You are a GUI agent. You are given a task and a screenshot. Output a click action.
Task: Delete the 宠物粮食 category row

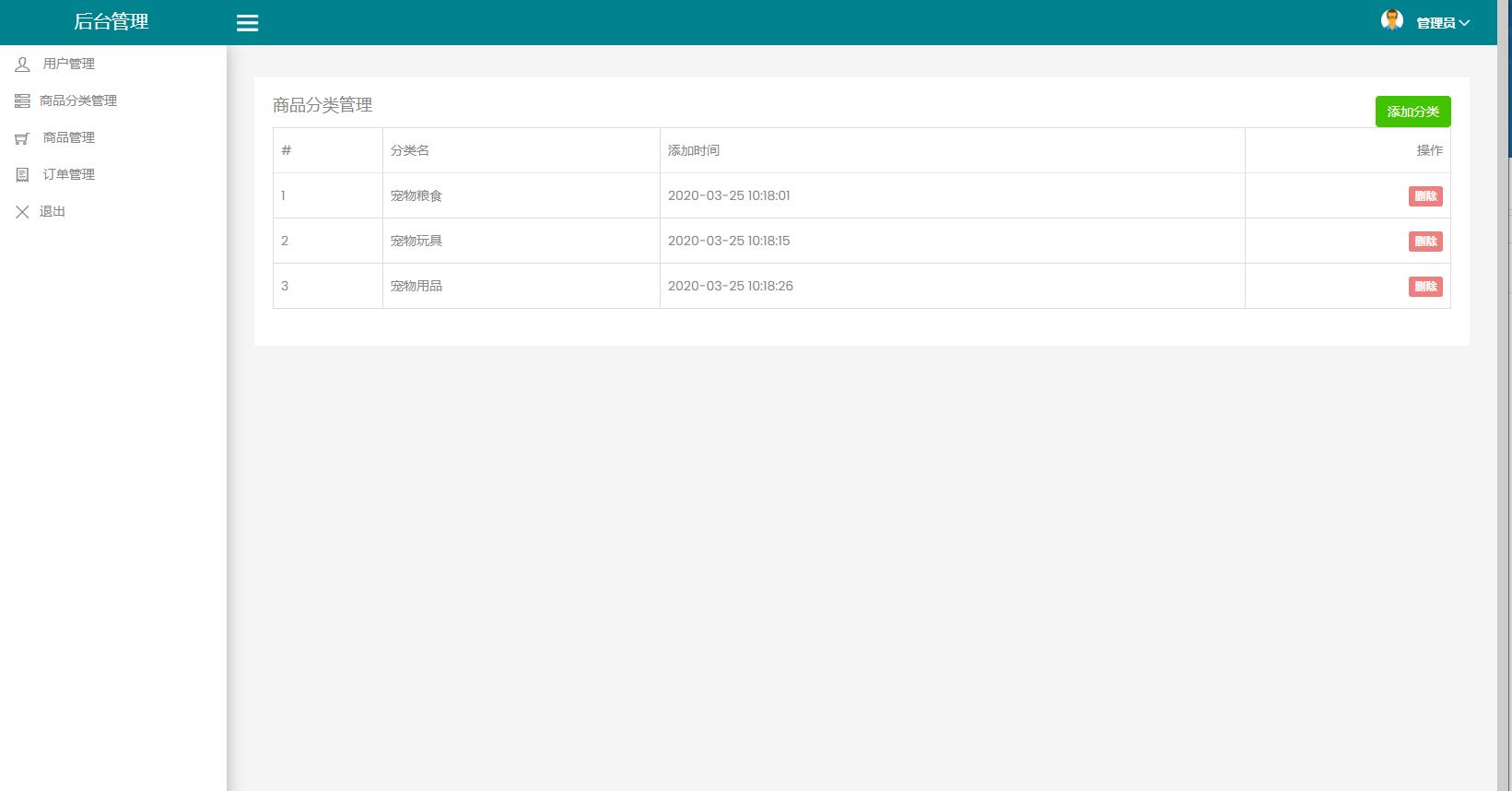click(x=1425, y=196)
